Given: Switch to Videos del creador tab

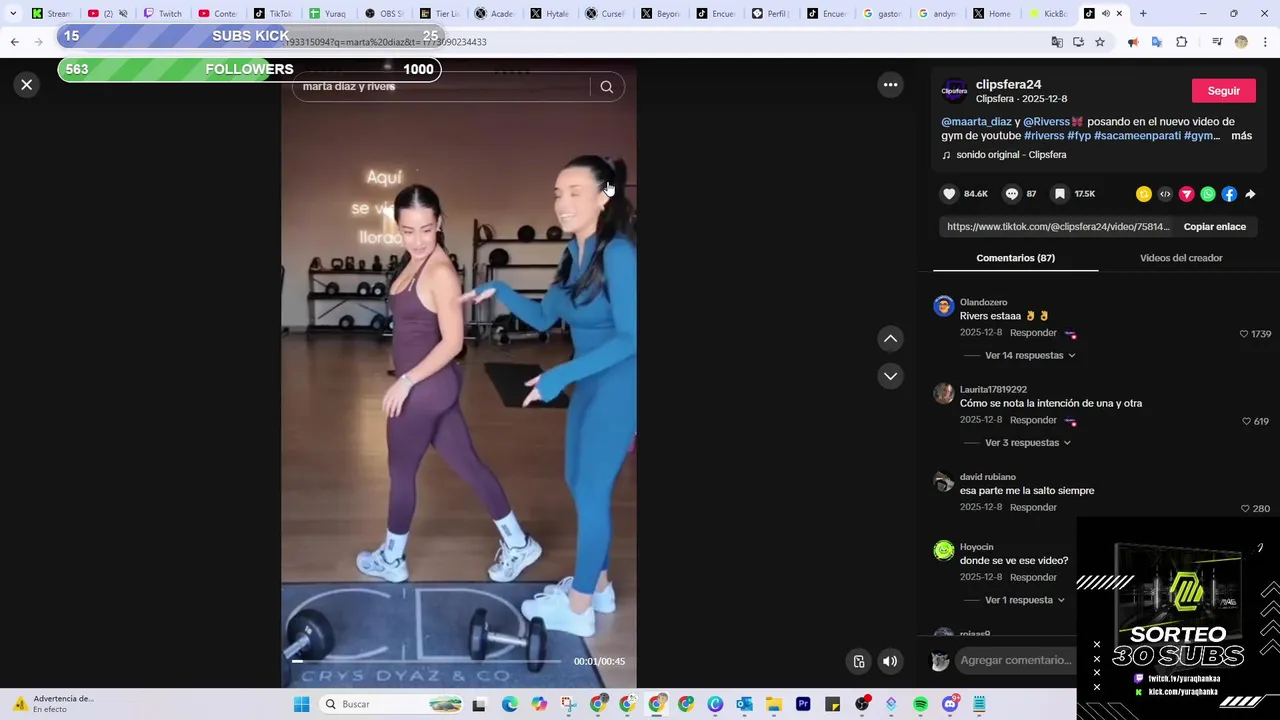Looking at the screenshot, I should (x=1181, y=258).
